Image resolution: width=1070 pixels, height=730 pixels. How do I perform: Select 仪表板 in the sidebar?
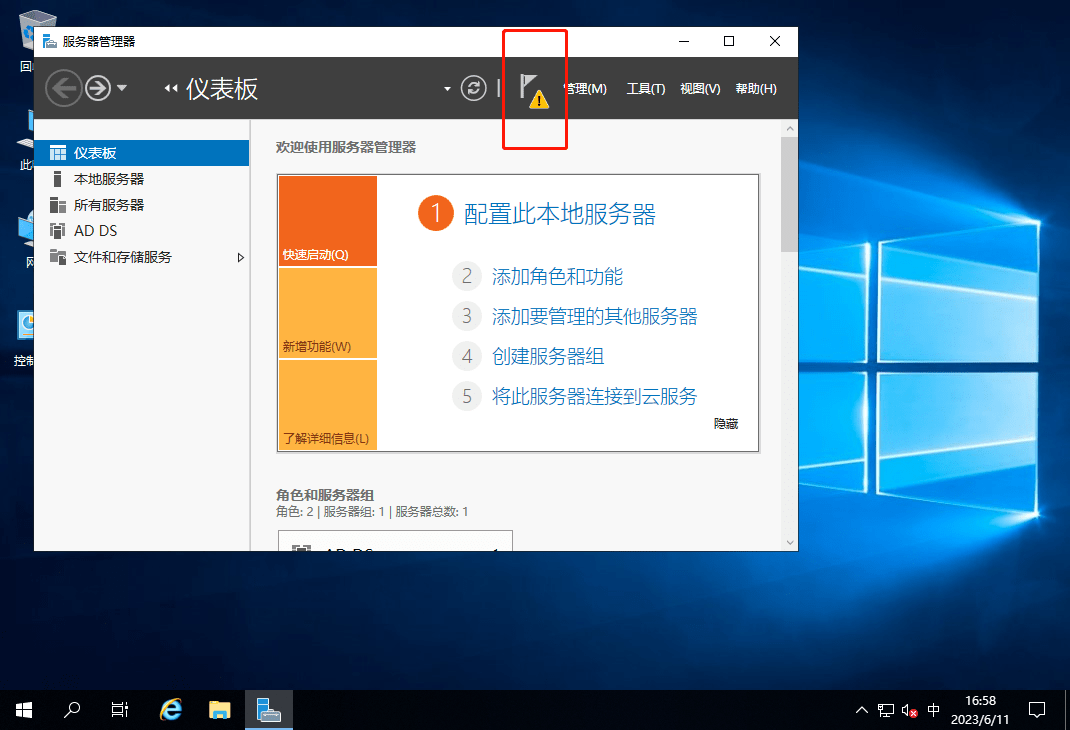pyautogui.click(x=142, y=153)
